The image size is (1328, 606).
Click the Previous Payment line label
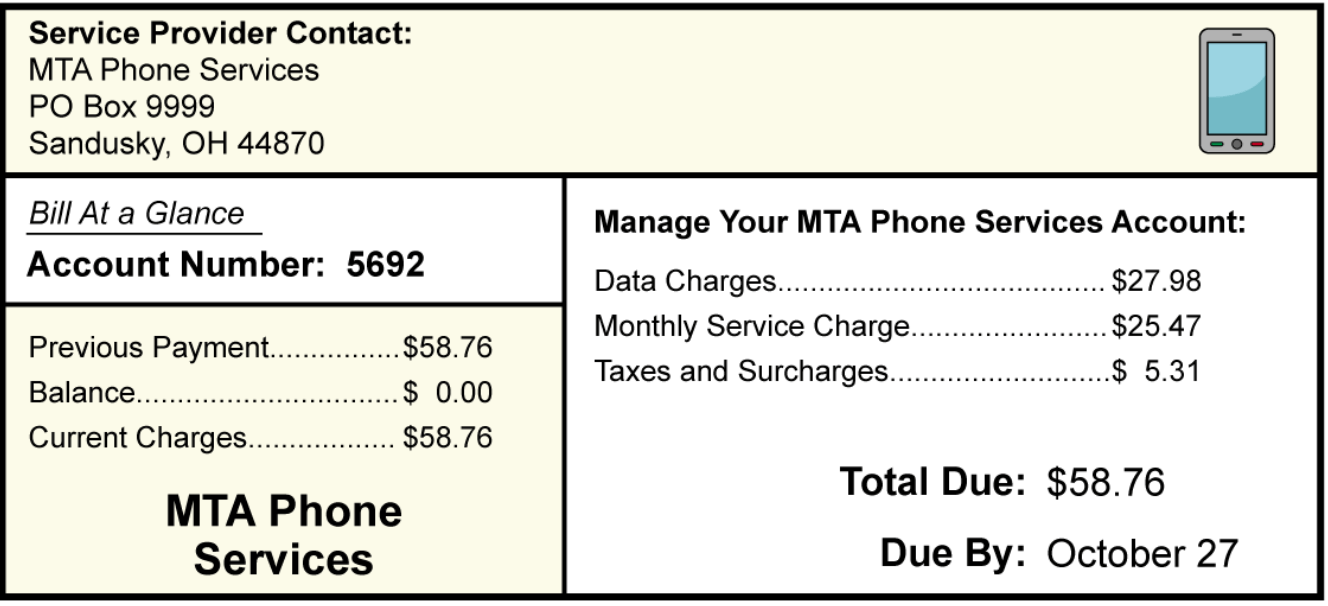tap(149, 348)
